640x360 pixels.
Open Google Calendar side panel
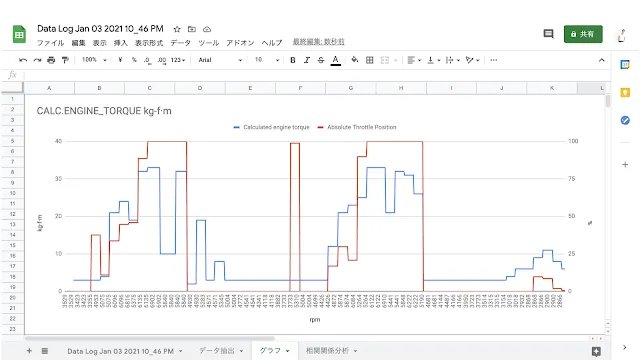click(x=625, y=64)
